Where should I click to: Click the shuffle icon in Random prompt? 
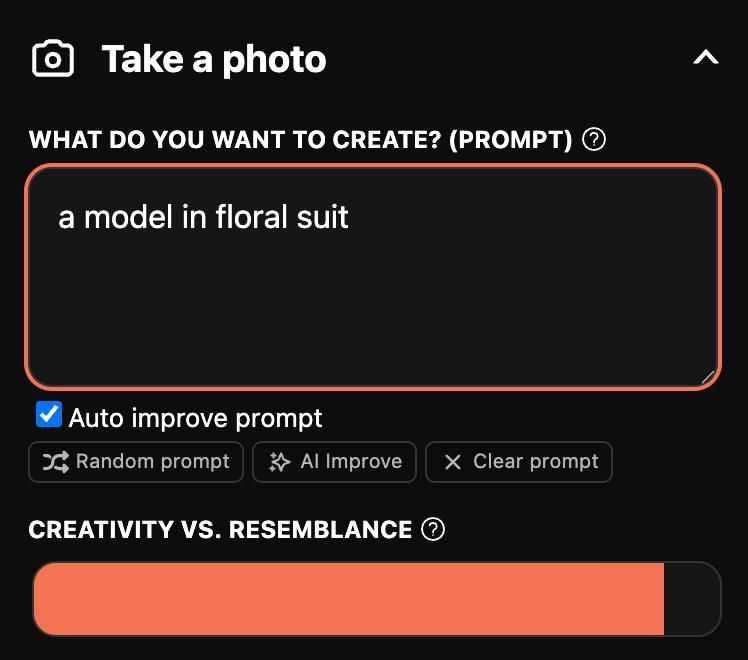55,462
